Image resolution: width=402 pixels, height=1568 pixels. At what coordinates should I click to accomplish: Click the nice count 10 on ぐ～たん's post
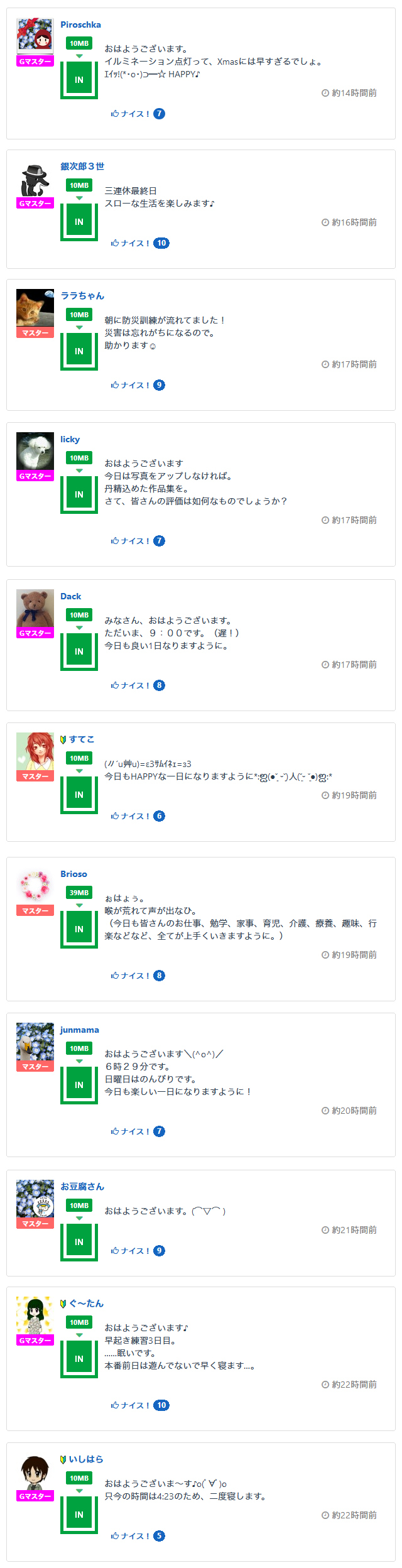point(161,1405)
